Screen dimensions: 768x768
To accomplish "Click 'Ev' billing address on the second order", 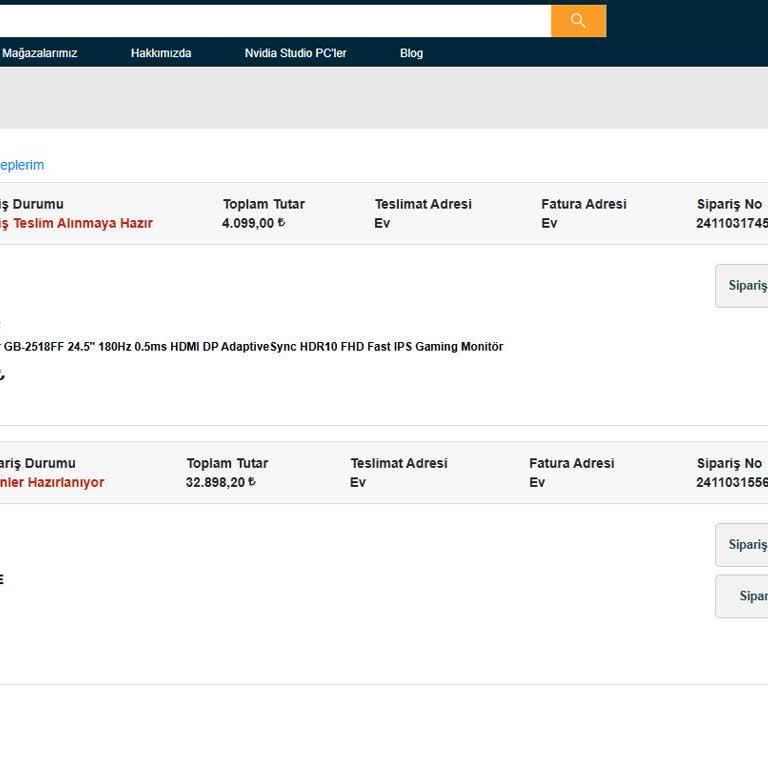I will pos(537,482).
